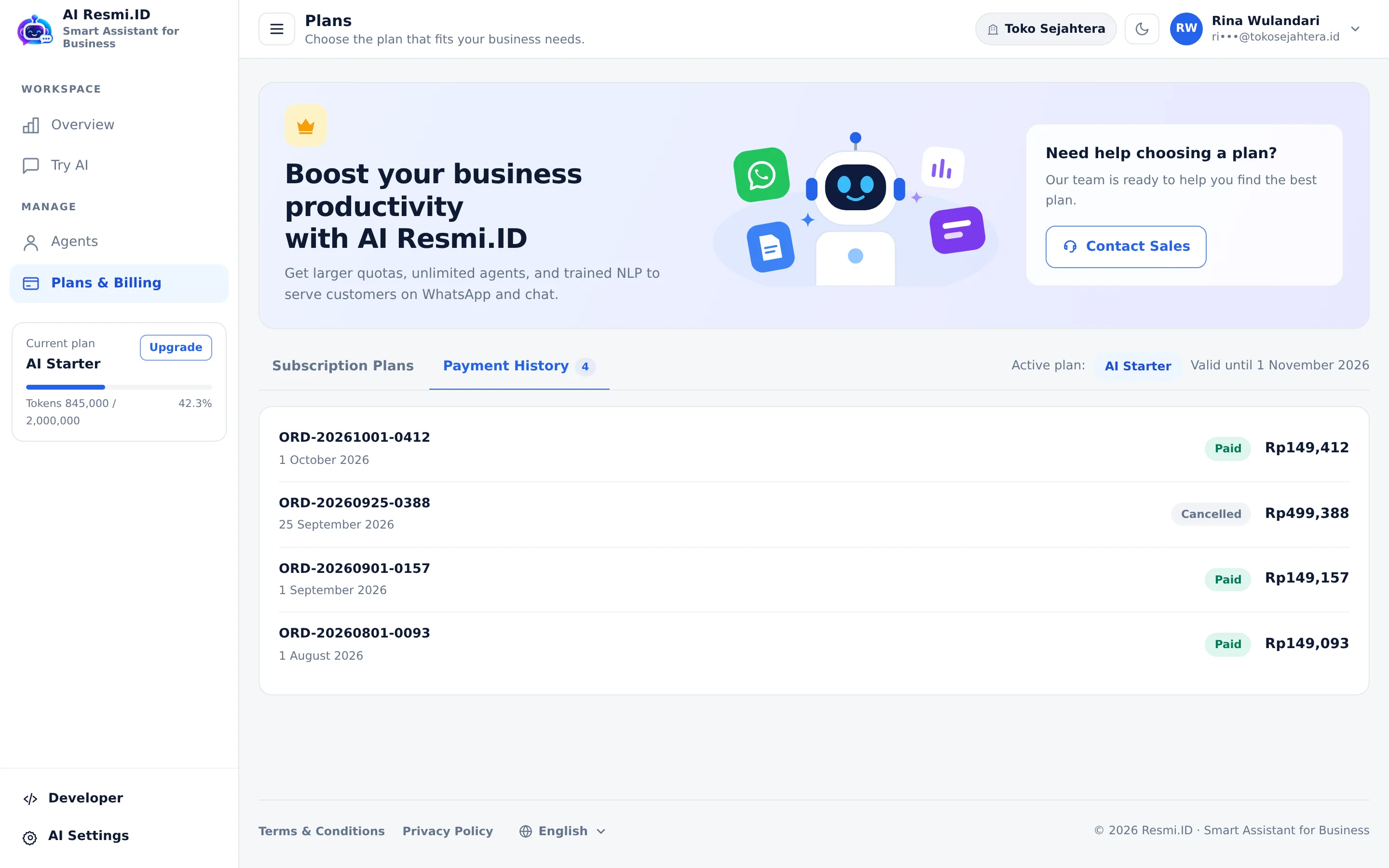
Task: Click the '42.3%' token usage value
Action: tap(195, 404)
